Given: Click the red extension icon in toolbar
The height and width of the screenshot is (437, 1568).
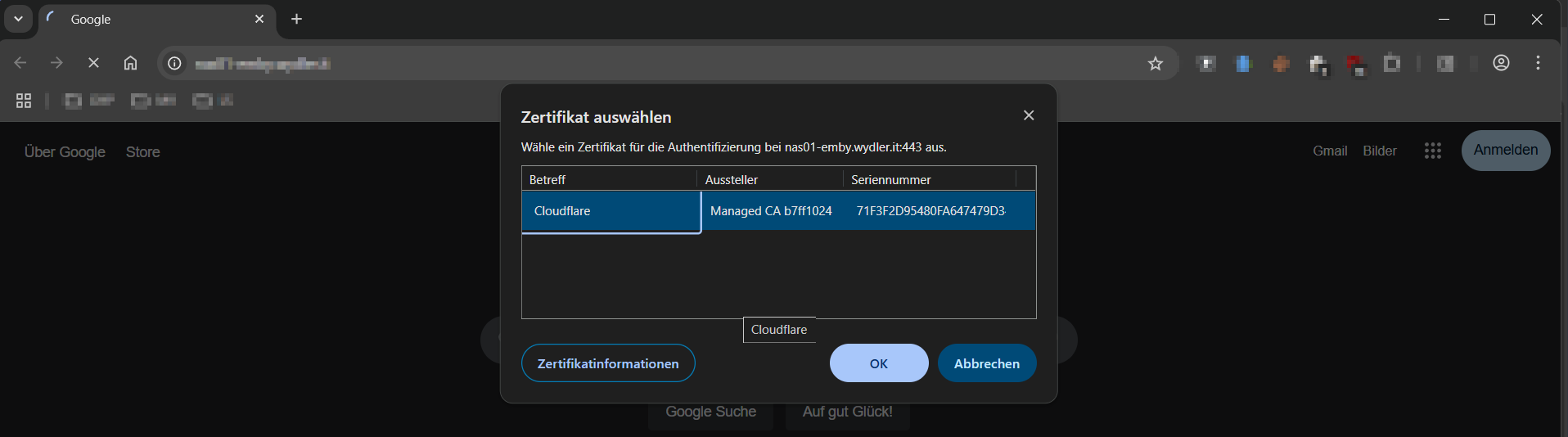Looking at the screenshot, I should (1356, 65).
